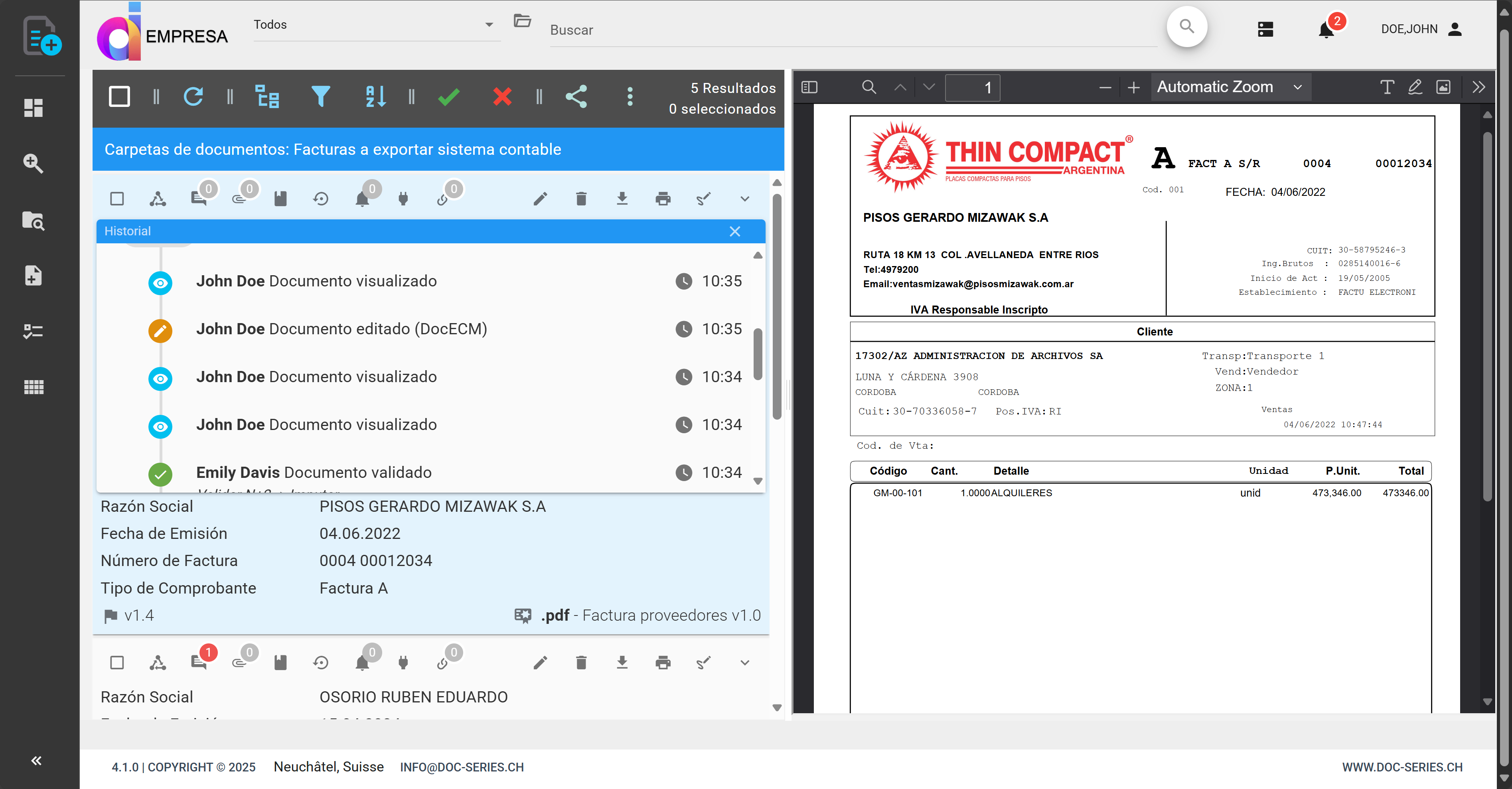Viewport: 1512px width, 789px height.
Task: Select the select-all checkbox in the dark toolbar
Action: tap(119, 96)
